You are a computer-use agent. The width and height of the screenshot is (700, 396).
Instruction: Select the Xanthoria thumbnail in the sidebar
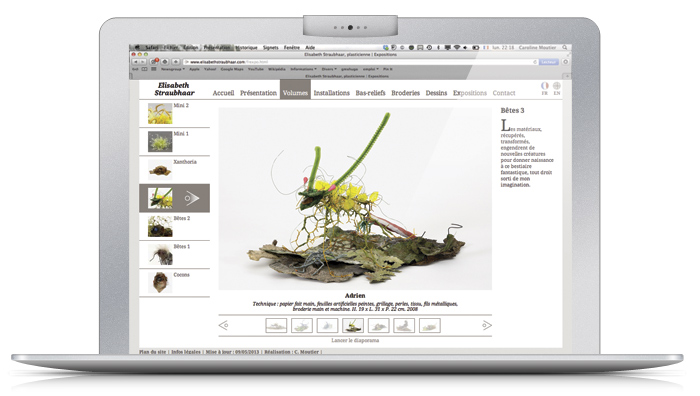pyautogui.click(x=174, y=170)
